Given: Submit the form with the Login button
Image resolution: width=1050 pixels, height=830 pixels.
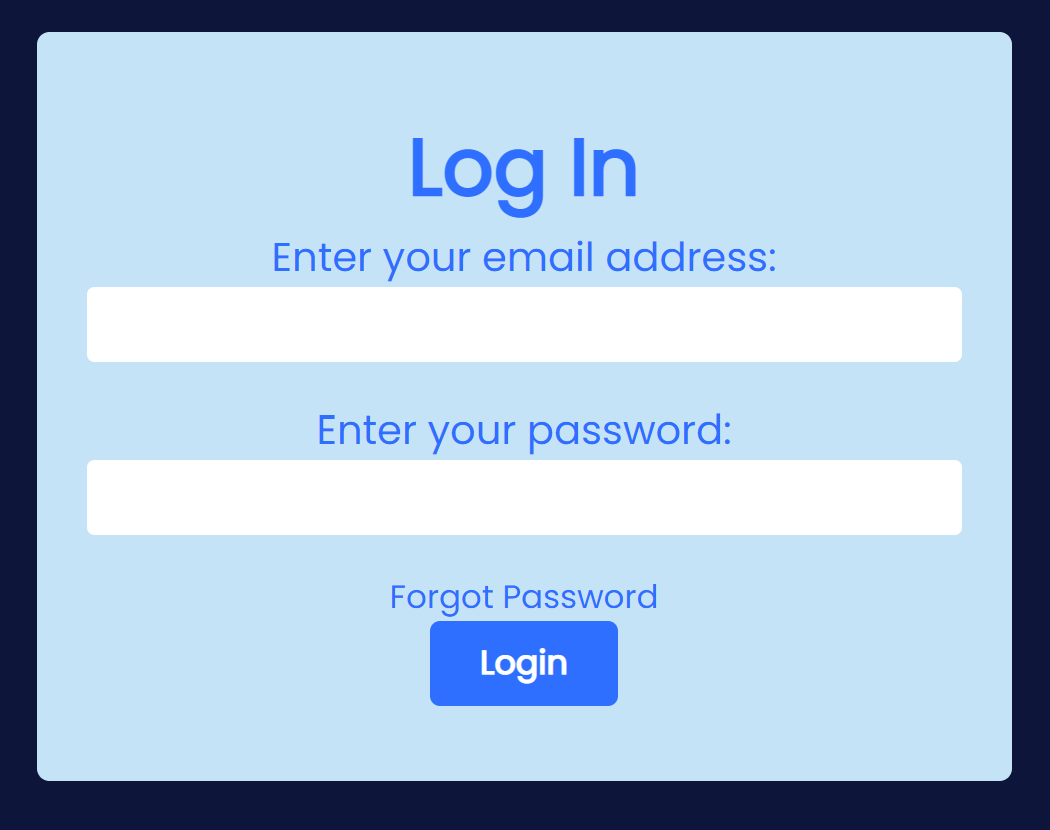Looking at the screenshot, I should (524, 663).
